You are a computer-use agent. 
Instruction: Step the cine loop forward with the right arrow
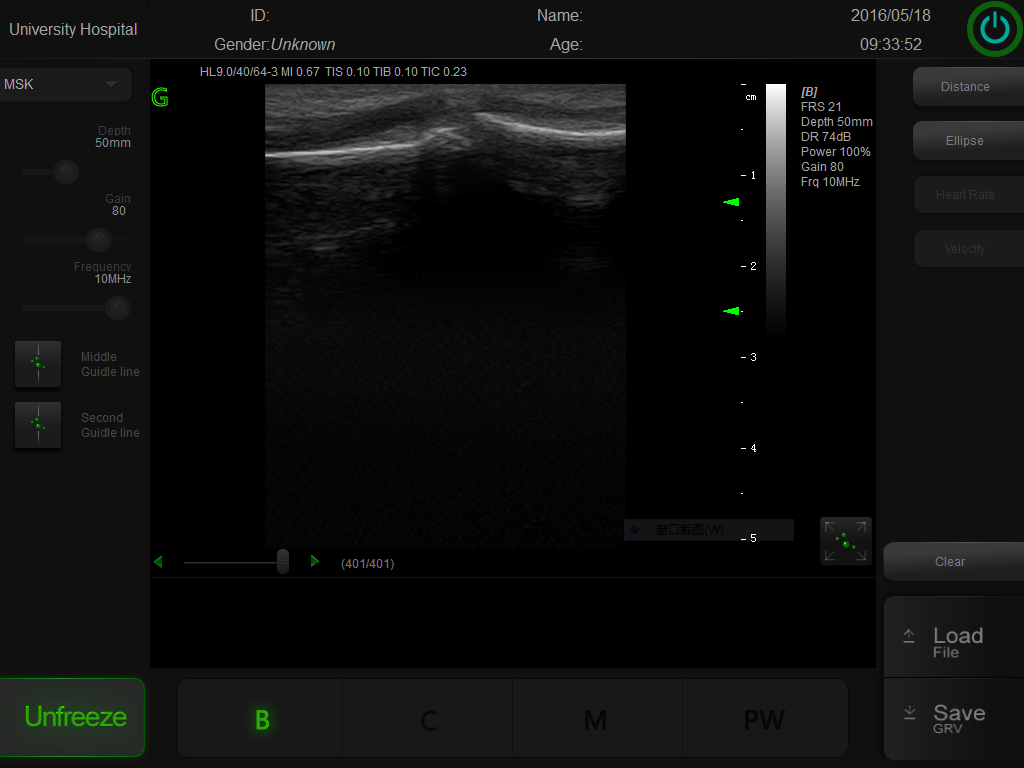pyautogui.click(x=315, y=562)
